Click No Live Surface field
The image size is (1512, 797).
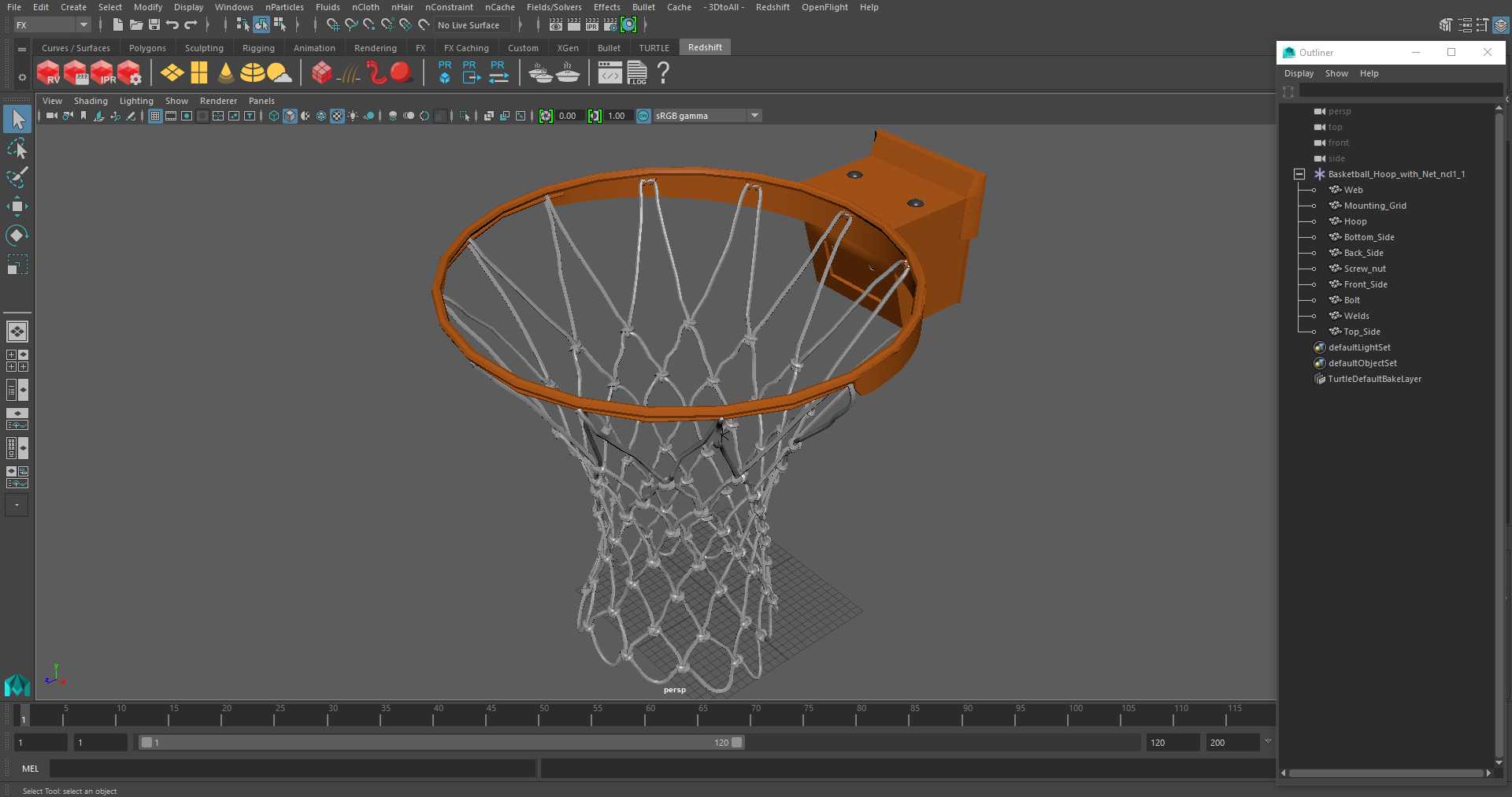474,25
